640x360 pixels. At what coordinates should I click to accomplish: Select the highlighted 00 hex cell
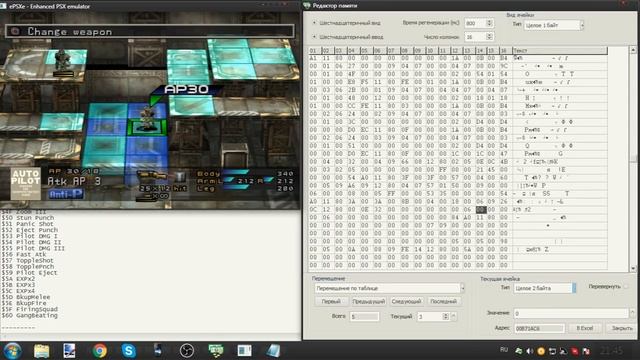click(x=481, y=209)
